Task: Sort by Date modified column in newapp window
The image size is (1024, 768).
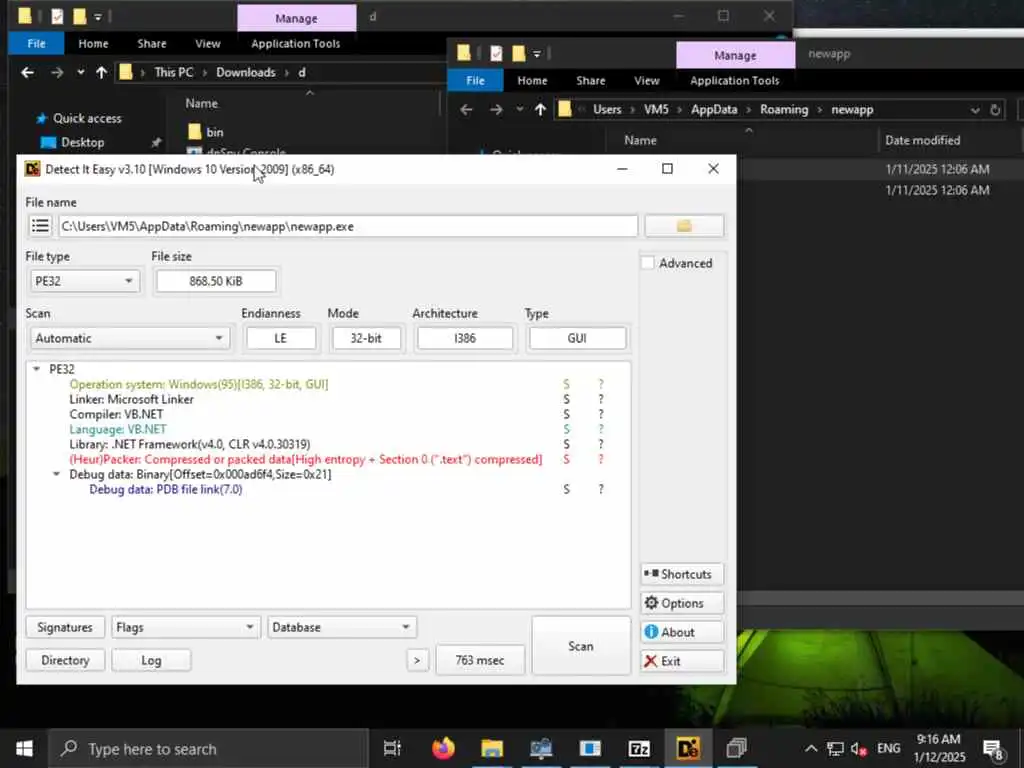Action: click(x=923, y=140)
